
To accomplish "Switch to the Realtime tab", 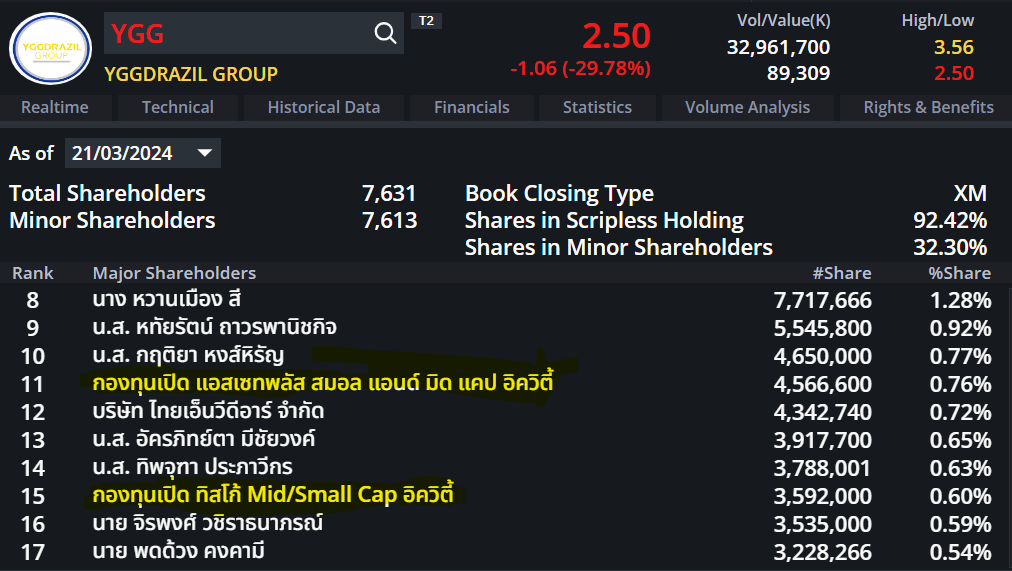I will pyautogui.click(x=55, y=107).
